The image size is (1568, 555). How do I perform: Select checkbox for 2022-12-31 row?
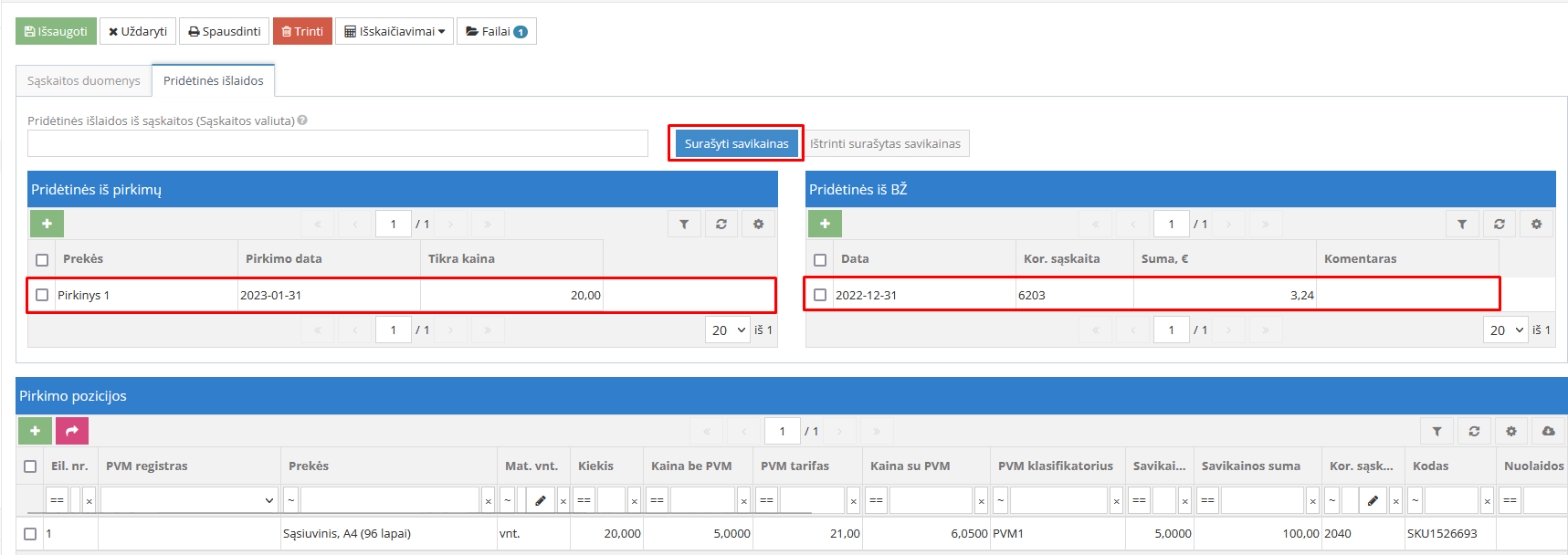820,295
